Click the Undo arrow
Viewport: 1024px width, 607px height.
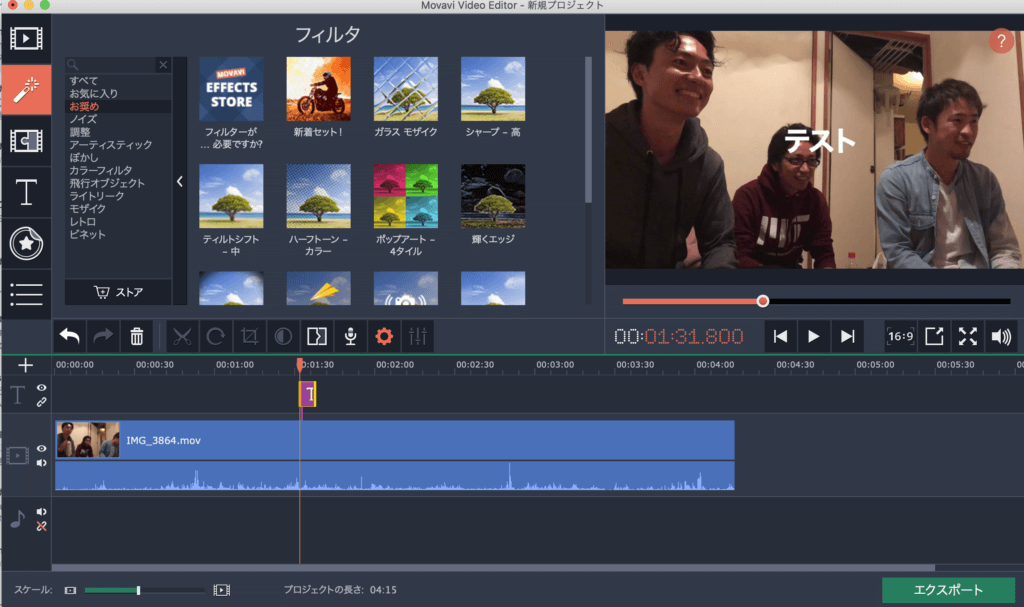(x=69, y=336)
